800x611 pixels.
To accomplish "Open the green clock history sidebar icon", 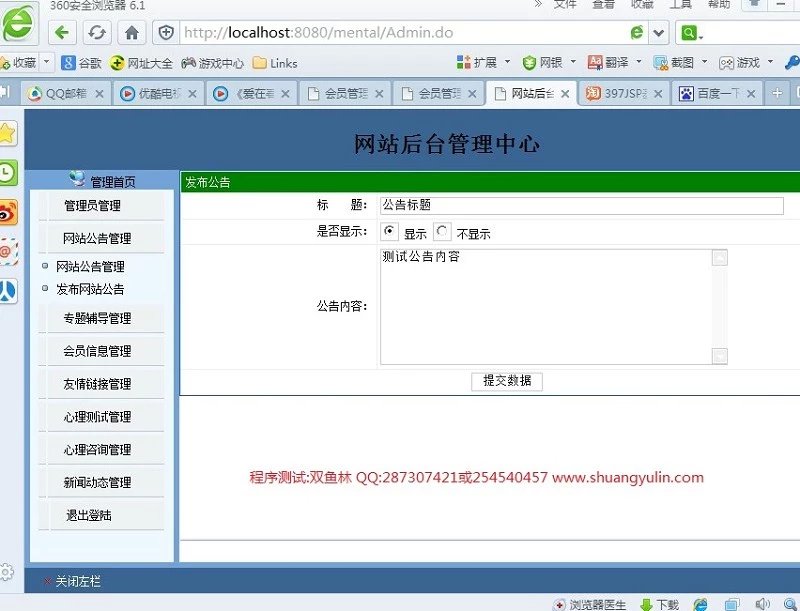I will pos(7,172).
